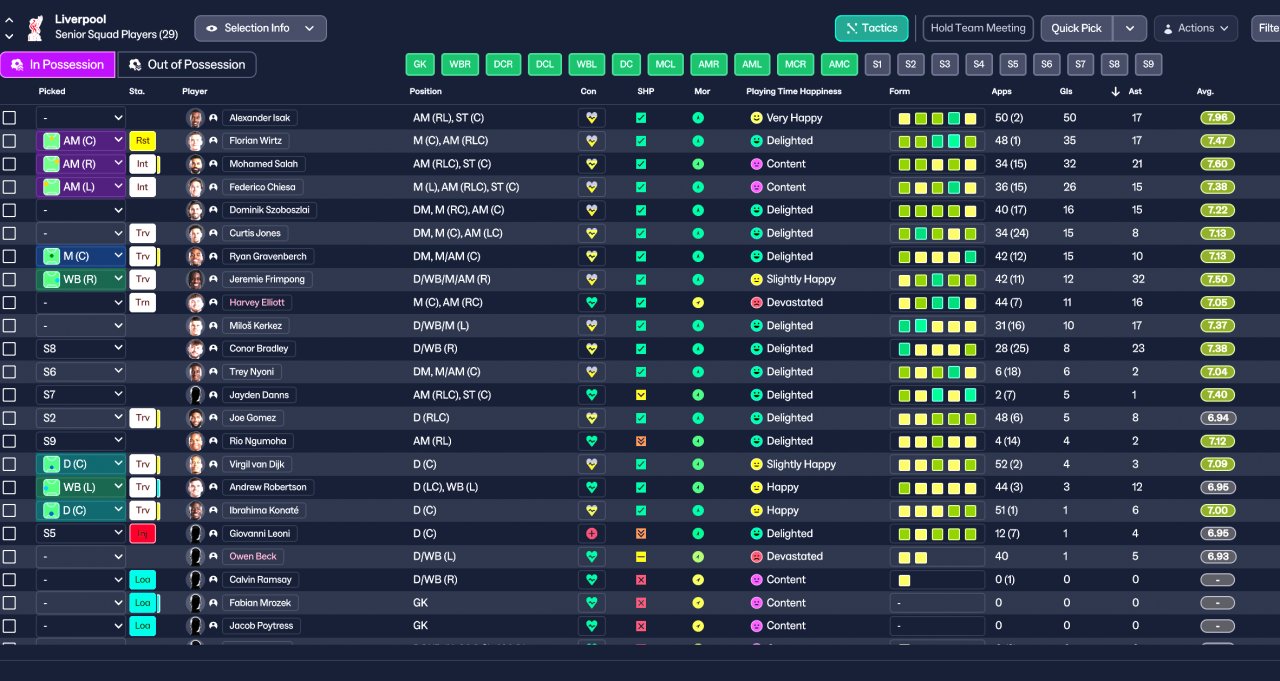Click Harvey Elliott's condition heart icon
The width and height of the screenshot is (1280, 681).
(591, 302)
